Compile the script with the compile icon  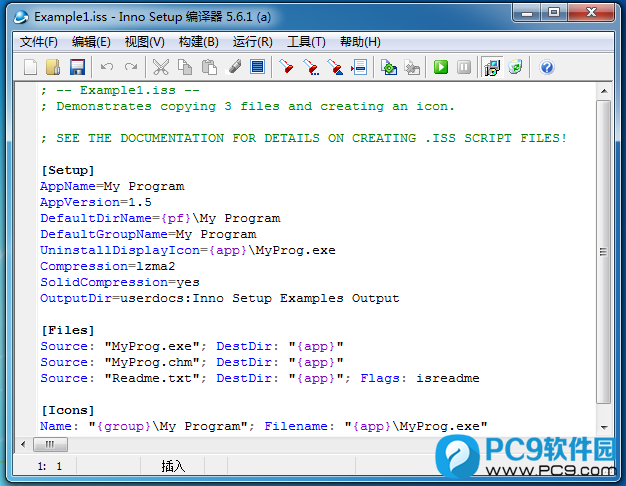(388, 67)
